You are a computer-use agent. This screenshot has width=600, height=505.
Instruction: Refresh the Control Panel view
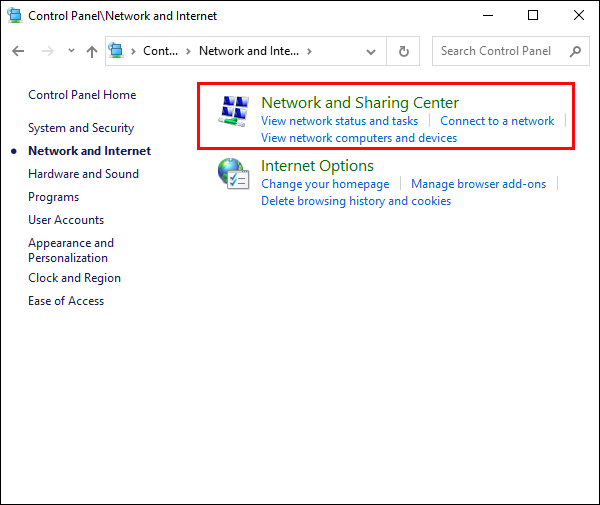[404, 51]
